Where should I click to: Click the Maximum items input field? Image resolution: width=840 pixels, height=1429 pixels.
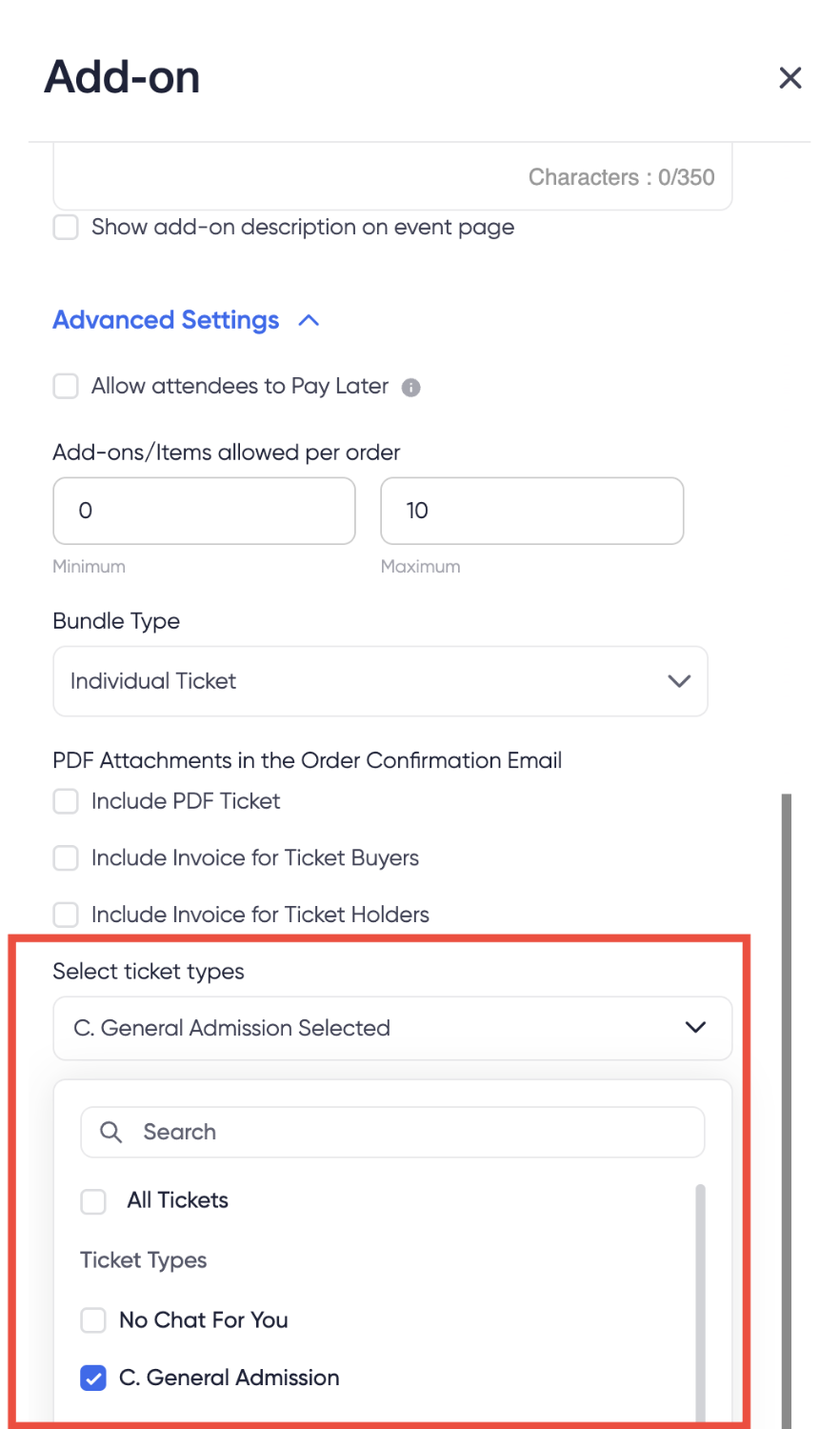[532, 511]
